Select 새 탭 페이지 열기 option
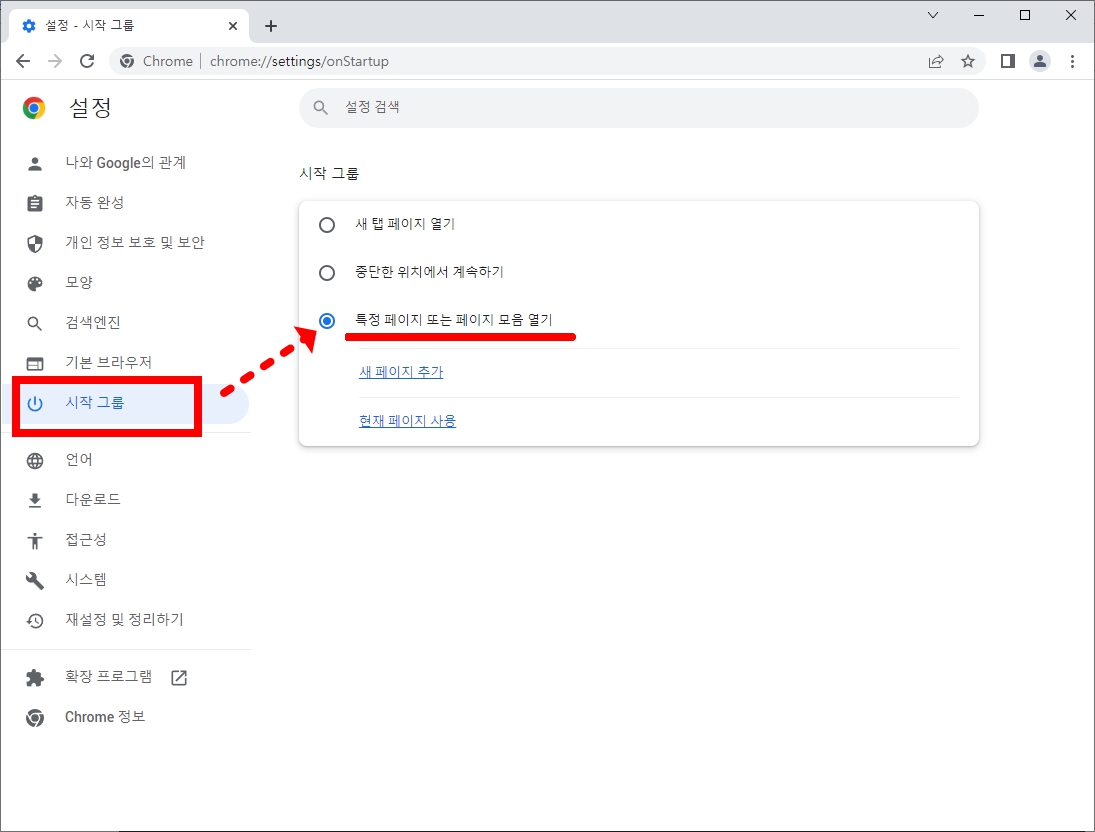Image resolution: width=1095 pixels, height=832 pixels. tap(326, 225)
